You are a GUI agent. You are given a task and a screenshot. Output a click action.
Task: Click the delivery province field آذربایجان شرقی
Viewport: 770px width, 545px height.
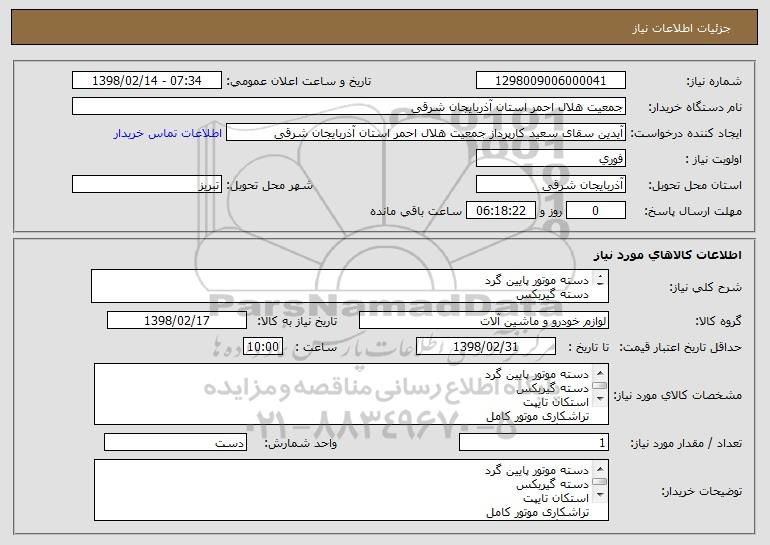click(550, 185)
